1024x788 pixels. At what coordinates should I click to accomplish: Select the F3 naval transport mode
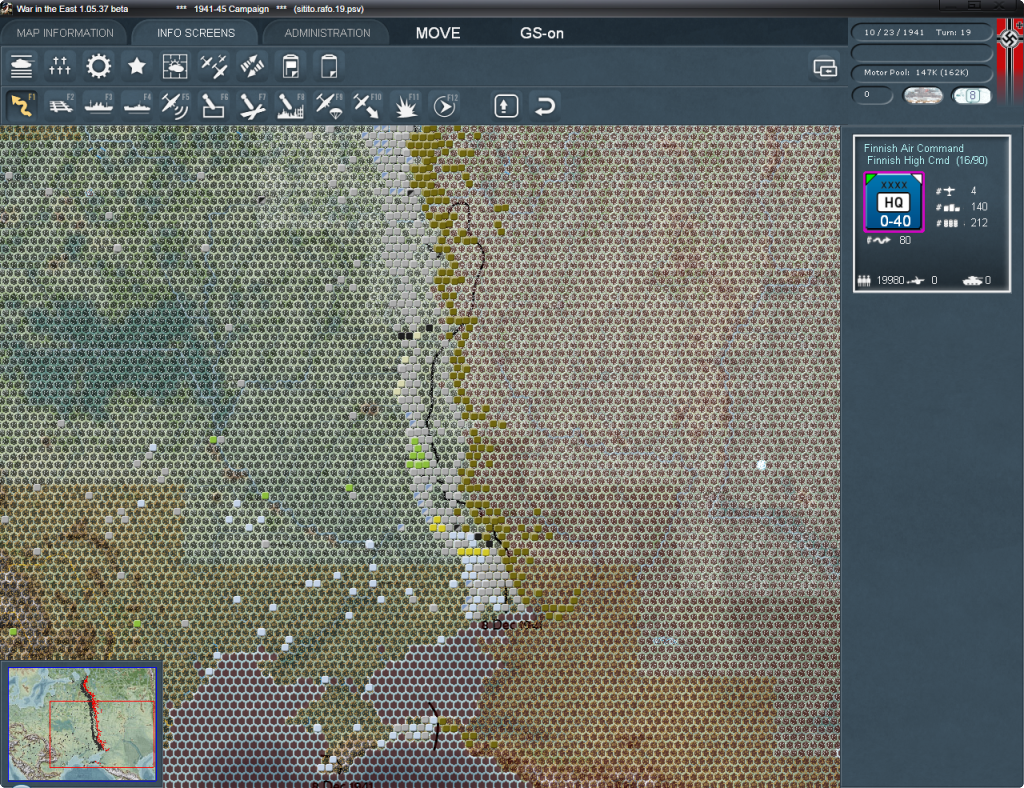coord(99,106)
